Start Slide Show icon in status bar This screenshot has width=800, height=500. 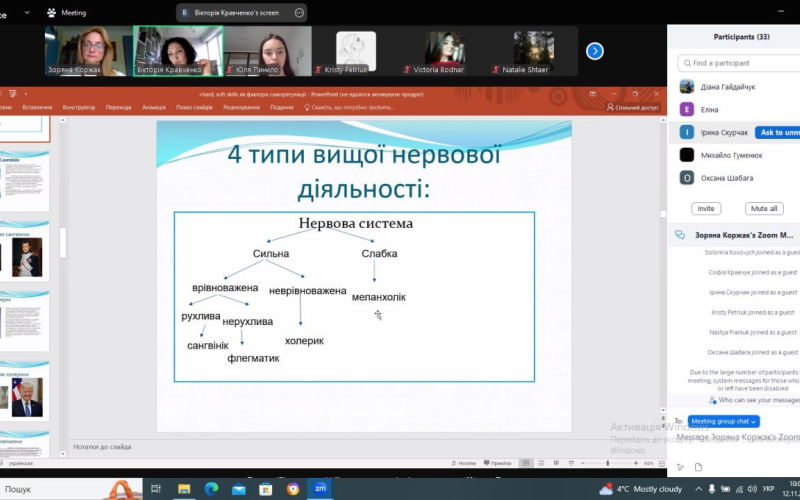click(x=571, y=463)
